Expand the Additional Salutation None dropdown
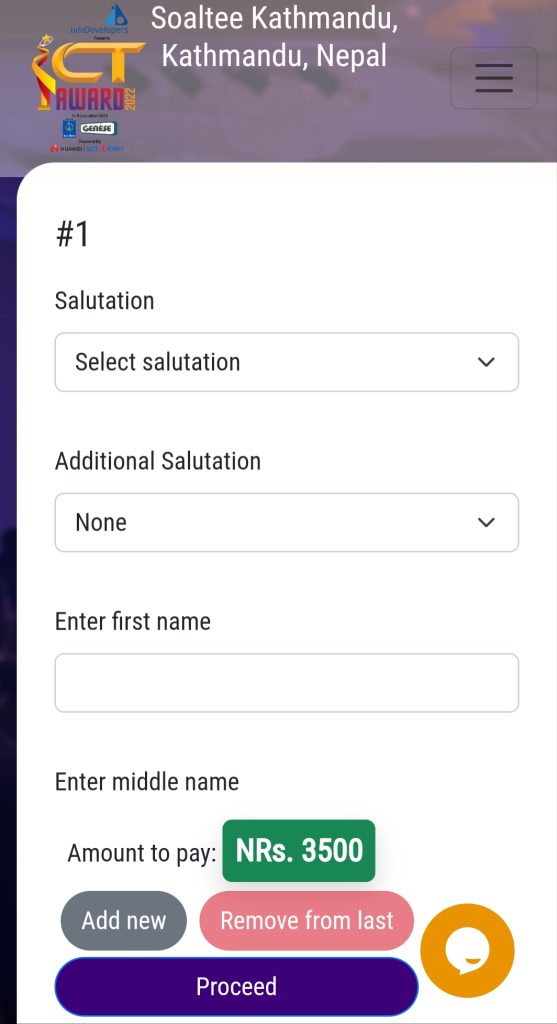The image size is (557, 1024). pos(287,522)
